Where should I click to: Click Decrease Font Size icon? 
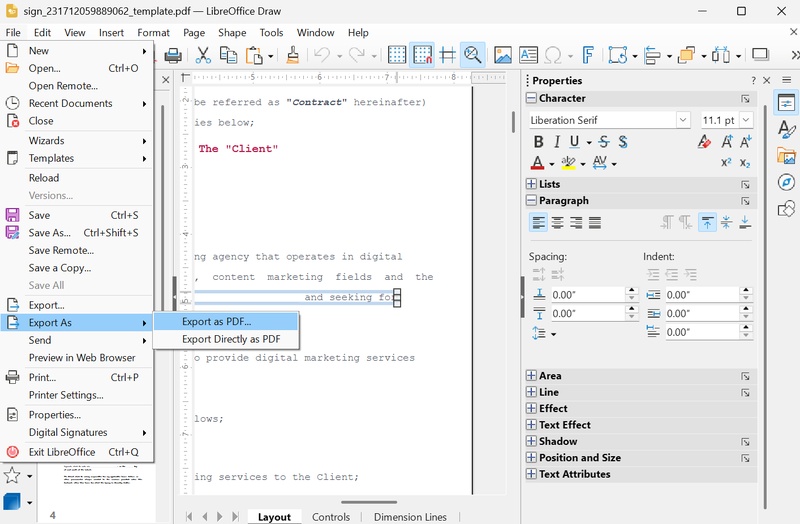(x=745, y=141)
